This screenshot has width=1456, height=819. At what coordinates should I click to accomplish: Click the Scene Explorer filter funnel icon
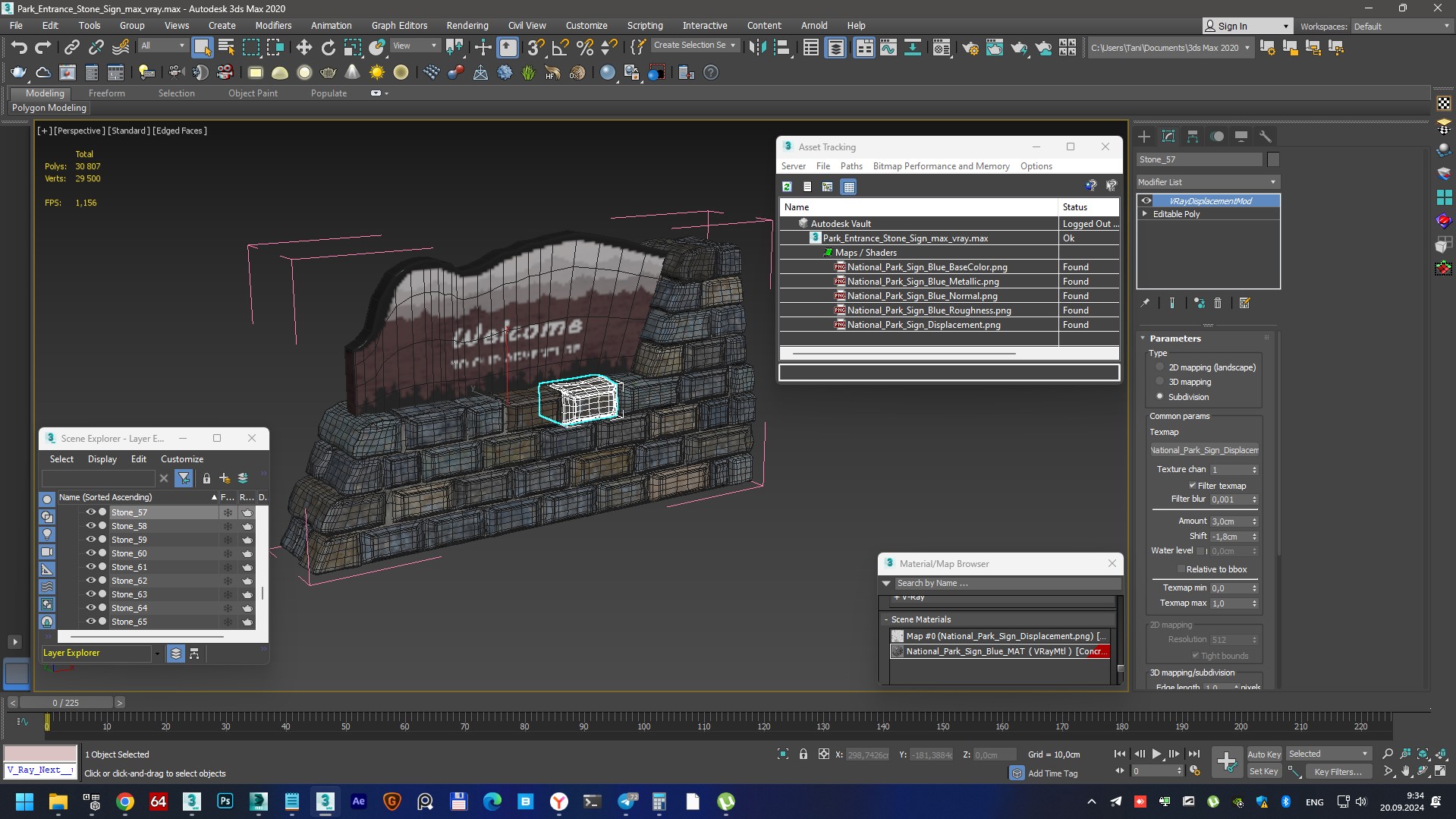184,478
